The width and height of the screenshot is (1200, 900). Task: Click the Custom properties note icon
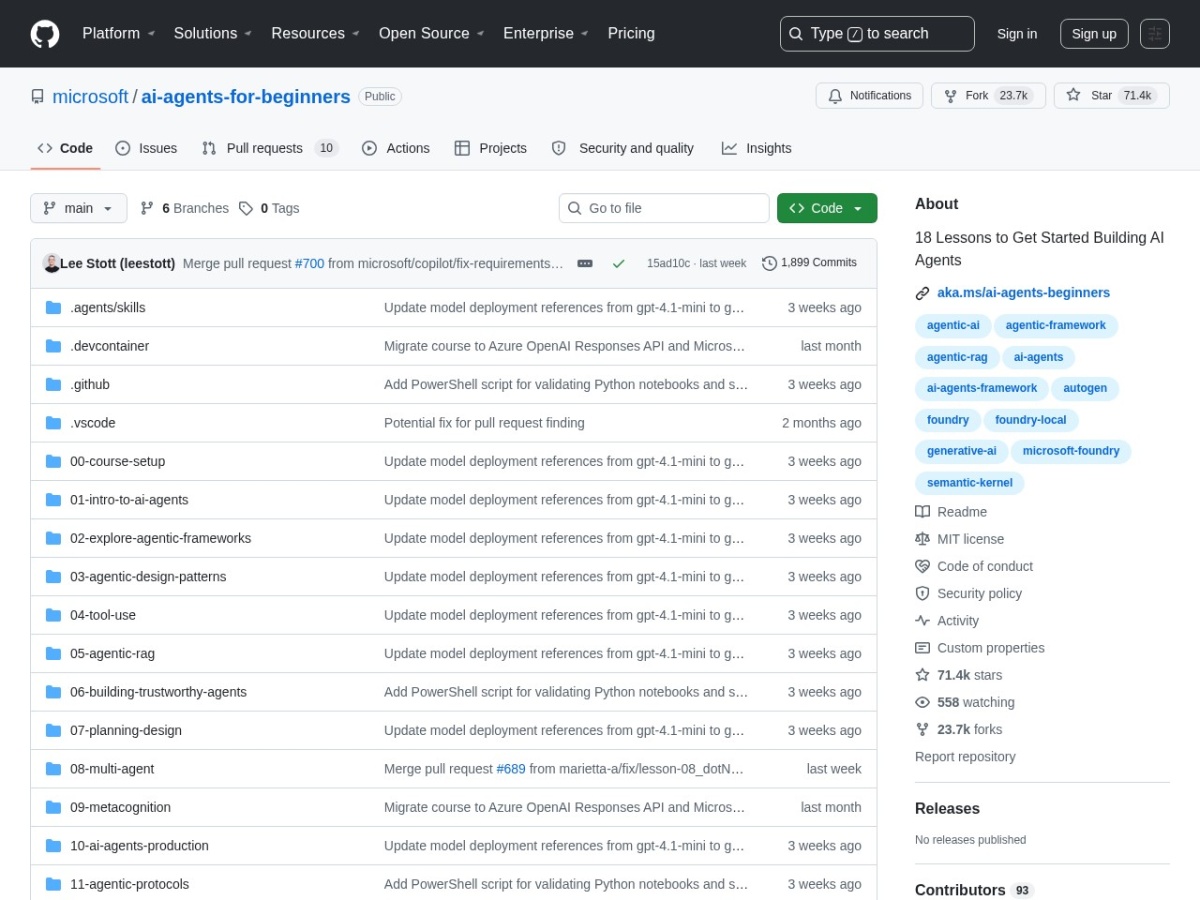[x=922, y=648]
